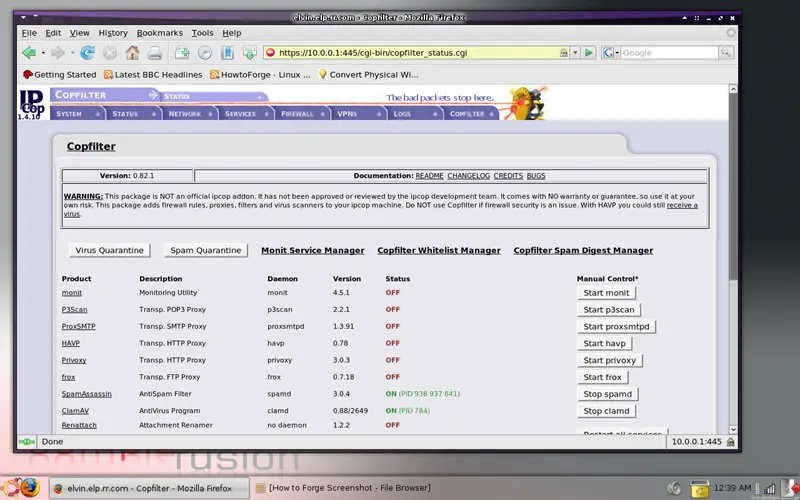Expand the System navigation menu
Image resolution: width=800 pixels, height=500 pixels.
[78, 114]
